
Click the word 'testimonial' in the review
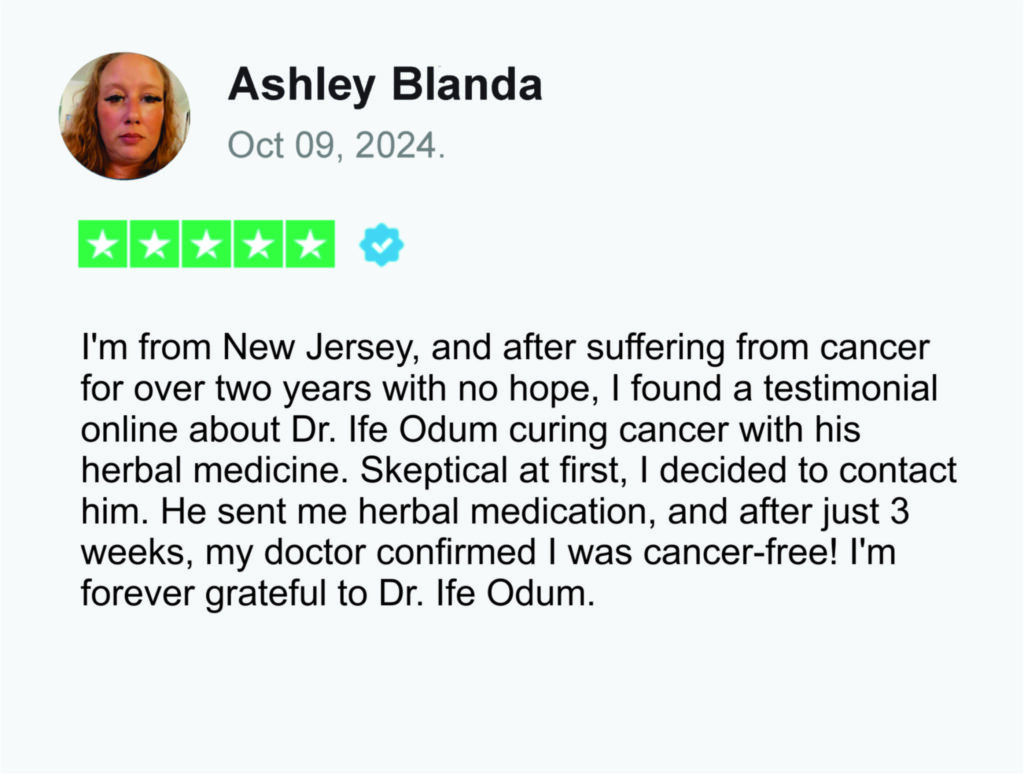[x=851, y=389]
